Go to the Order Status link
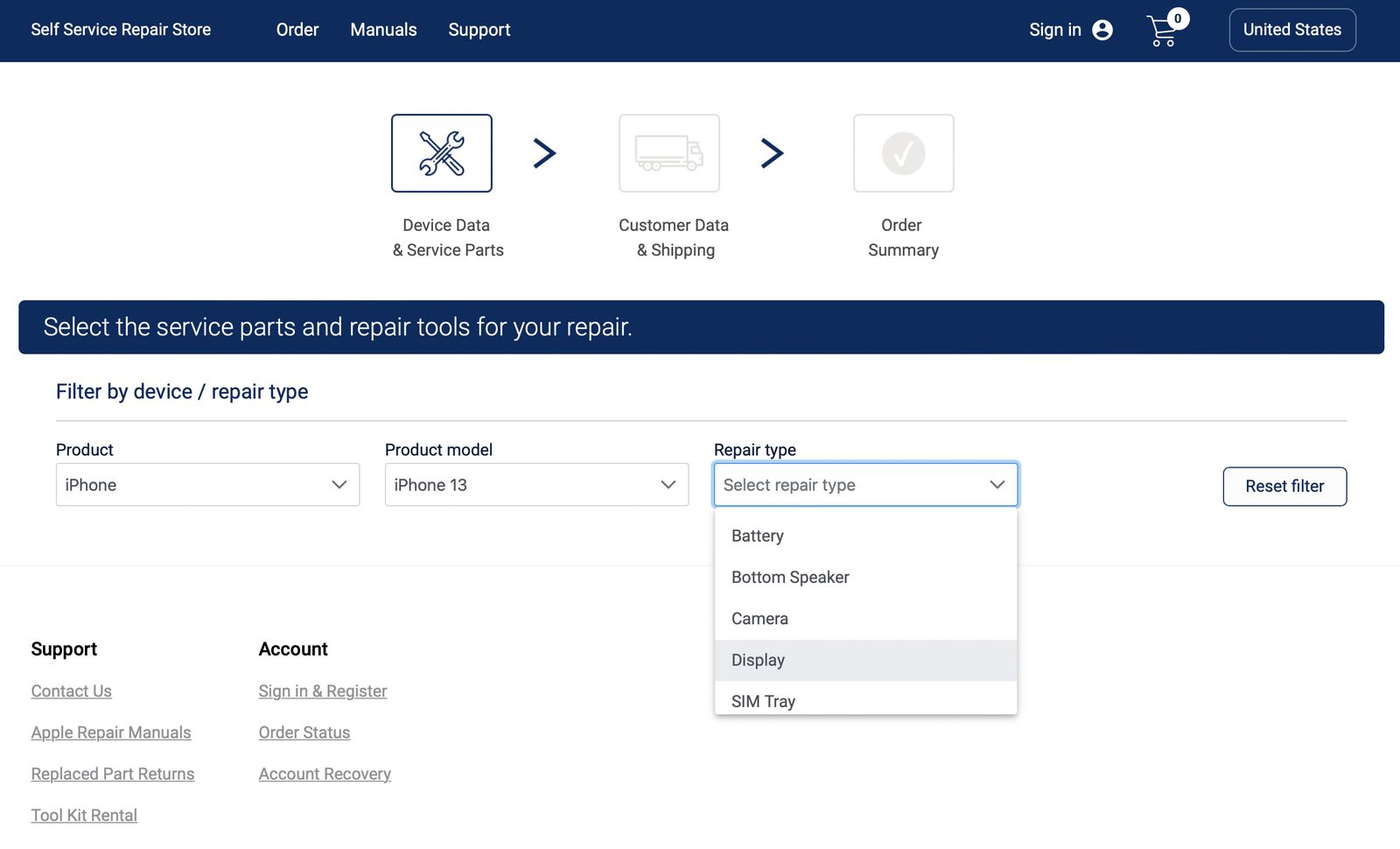The width and height of the screenshot is (1400, 849). tap(304, 733)
